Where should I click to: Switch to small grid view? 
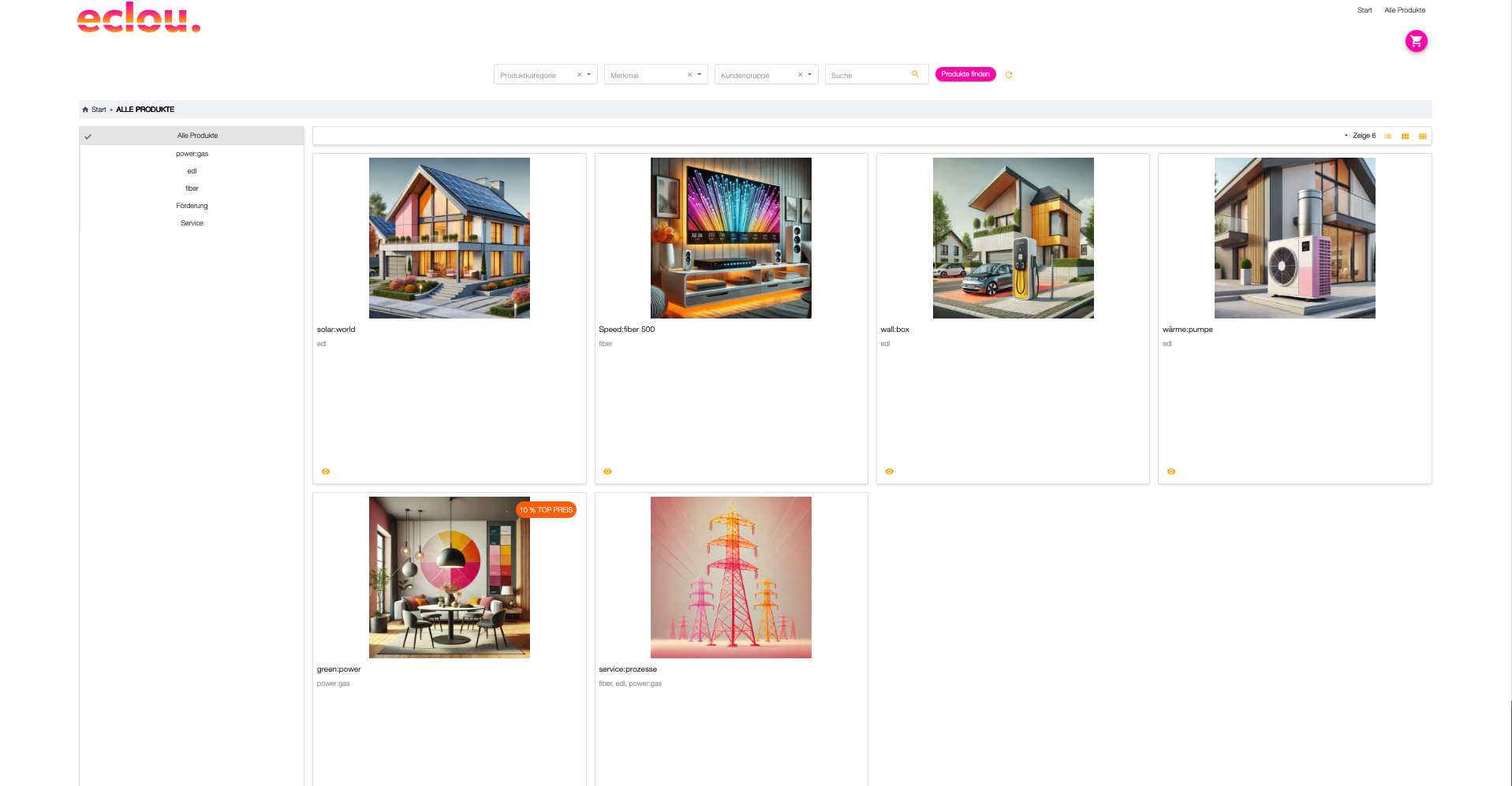[x=1422, y=136]
